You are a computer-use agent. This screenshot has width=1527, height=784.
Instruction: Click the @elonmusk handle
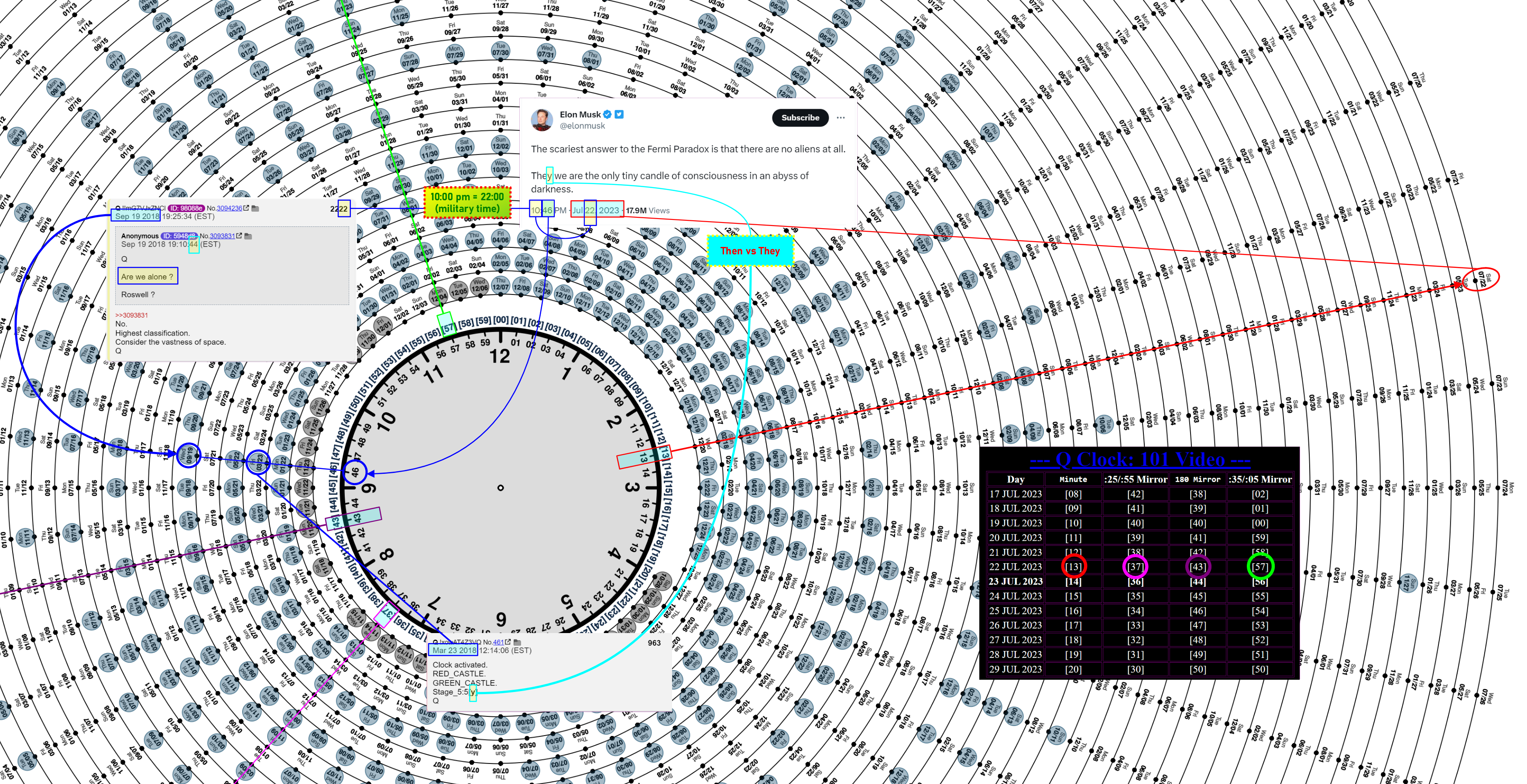[582, 126]
